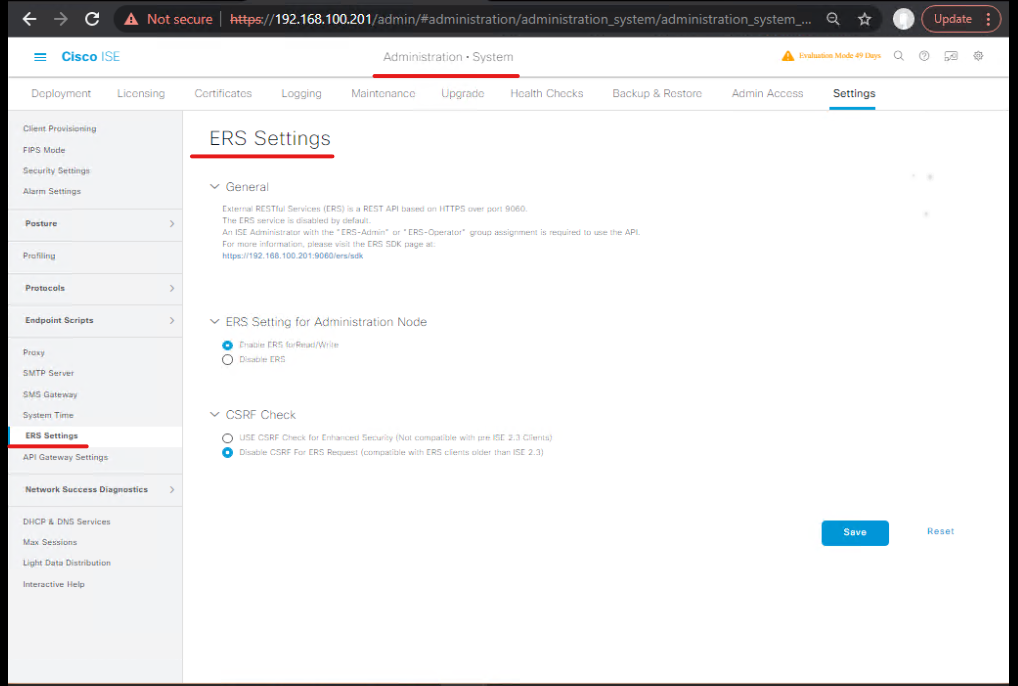Open Interactive Help settings
The height and width of the screenshot is (686, 1018).
pyautogui.click(x=54, y=585)
